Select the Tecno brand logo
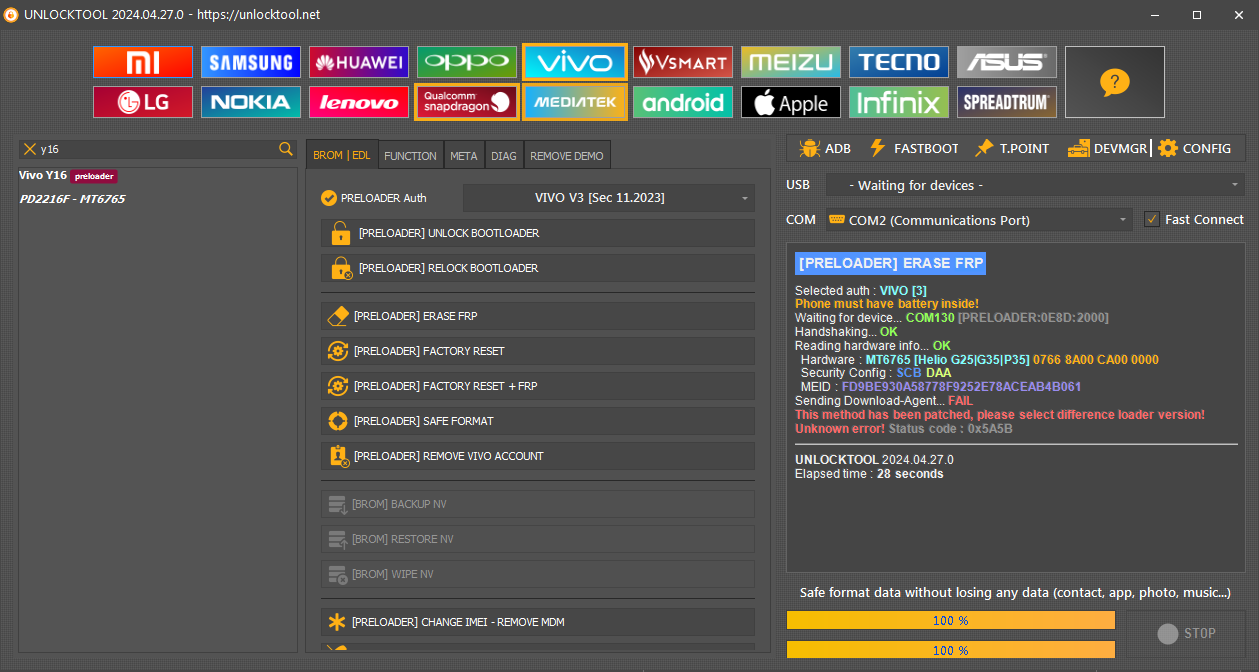This screenshot has width=1259, height=672. (899, 62)
